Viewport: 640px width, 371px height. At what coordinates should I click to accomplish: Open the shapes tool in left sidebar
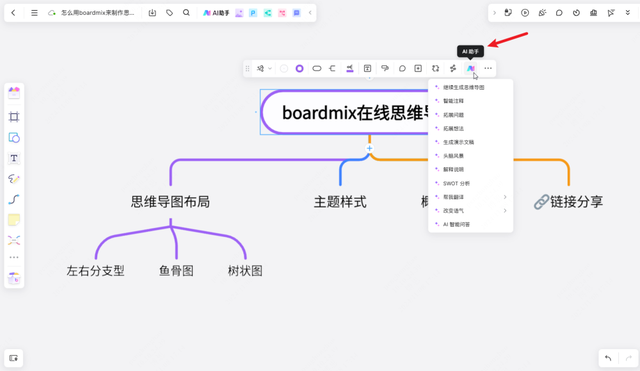coord(14,138)
